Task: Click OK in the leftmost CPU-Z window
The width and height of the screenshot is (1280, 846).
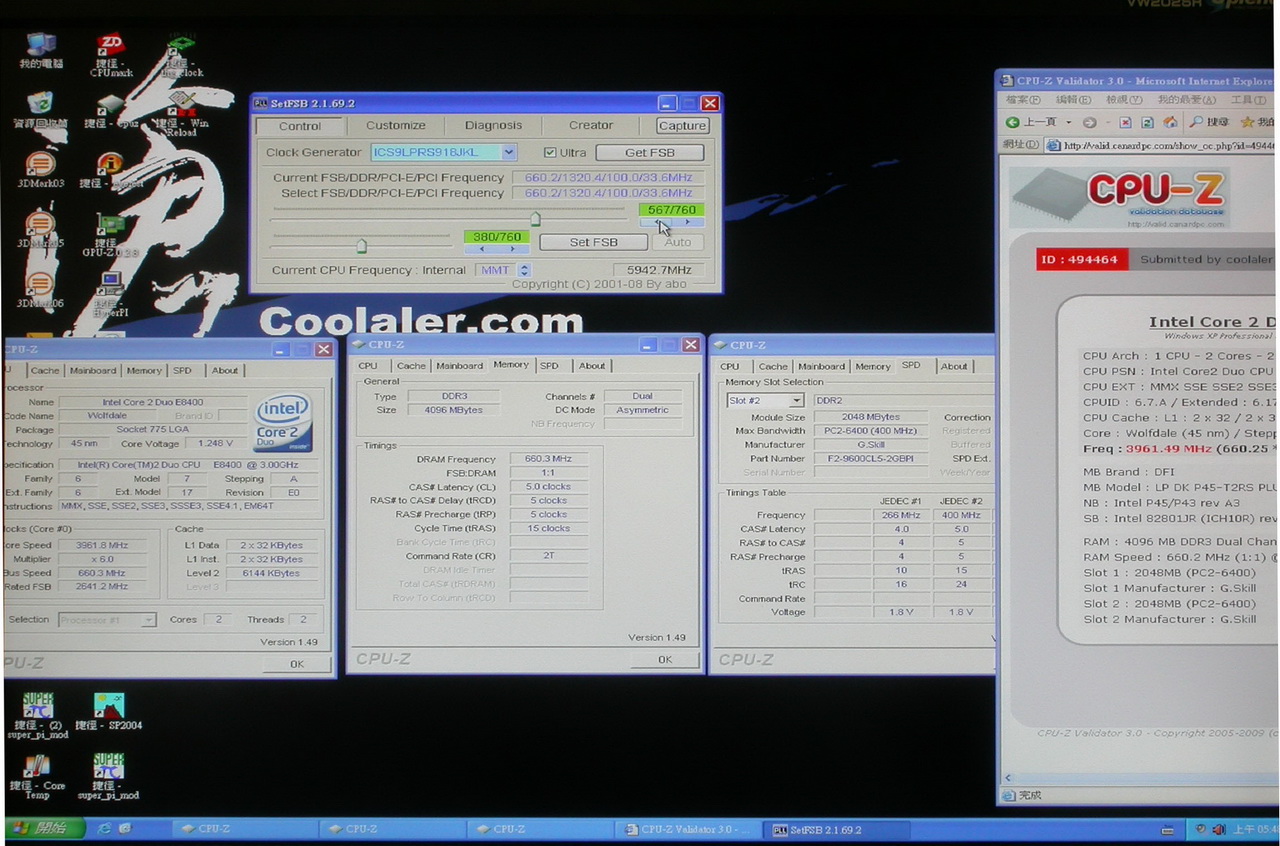Action: click(x=297, y=664)
